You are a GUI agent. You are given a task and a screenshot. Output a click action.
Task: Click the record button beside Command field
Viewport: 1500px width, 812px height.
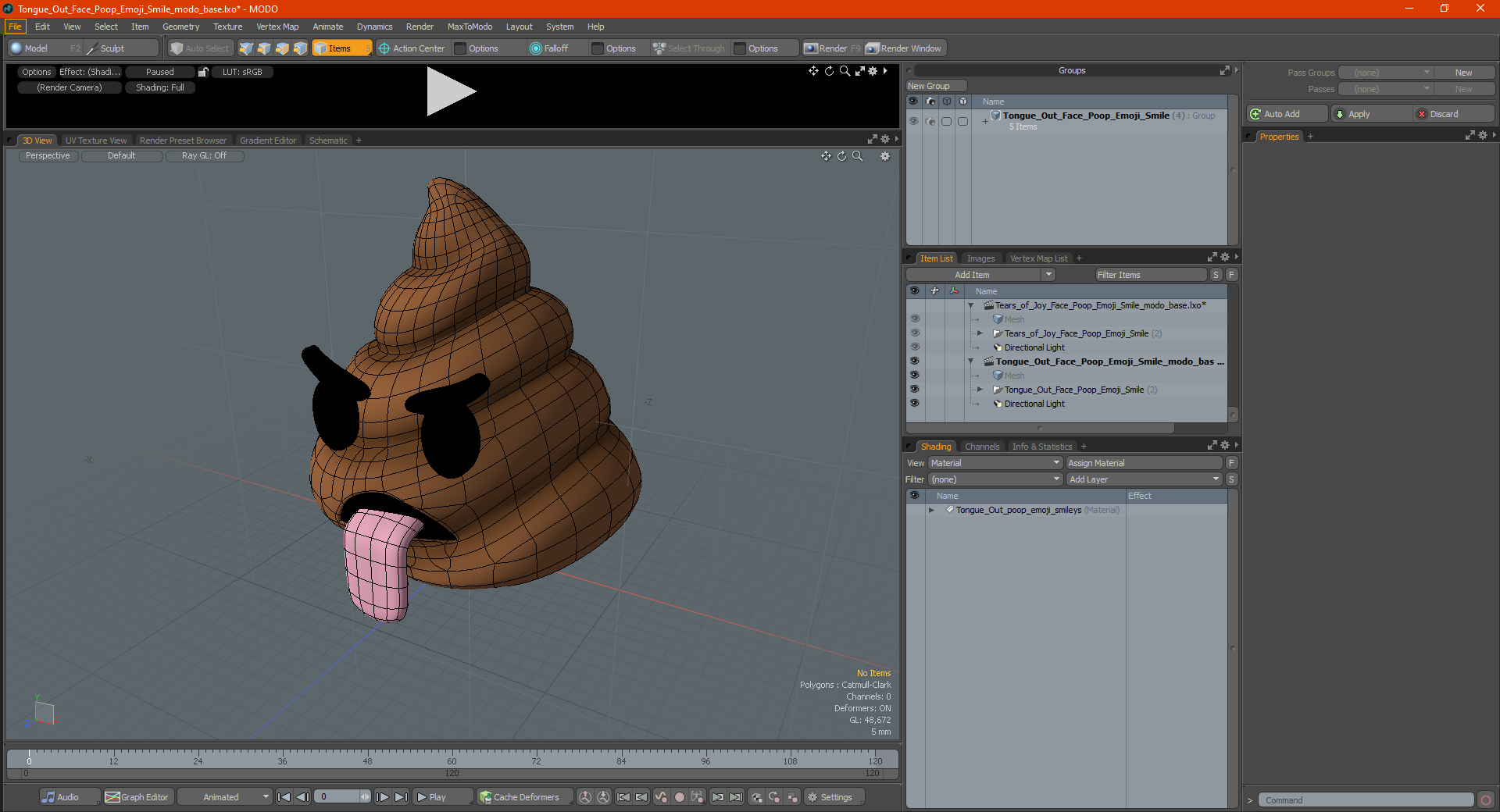1486,800
